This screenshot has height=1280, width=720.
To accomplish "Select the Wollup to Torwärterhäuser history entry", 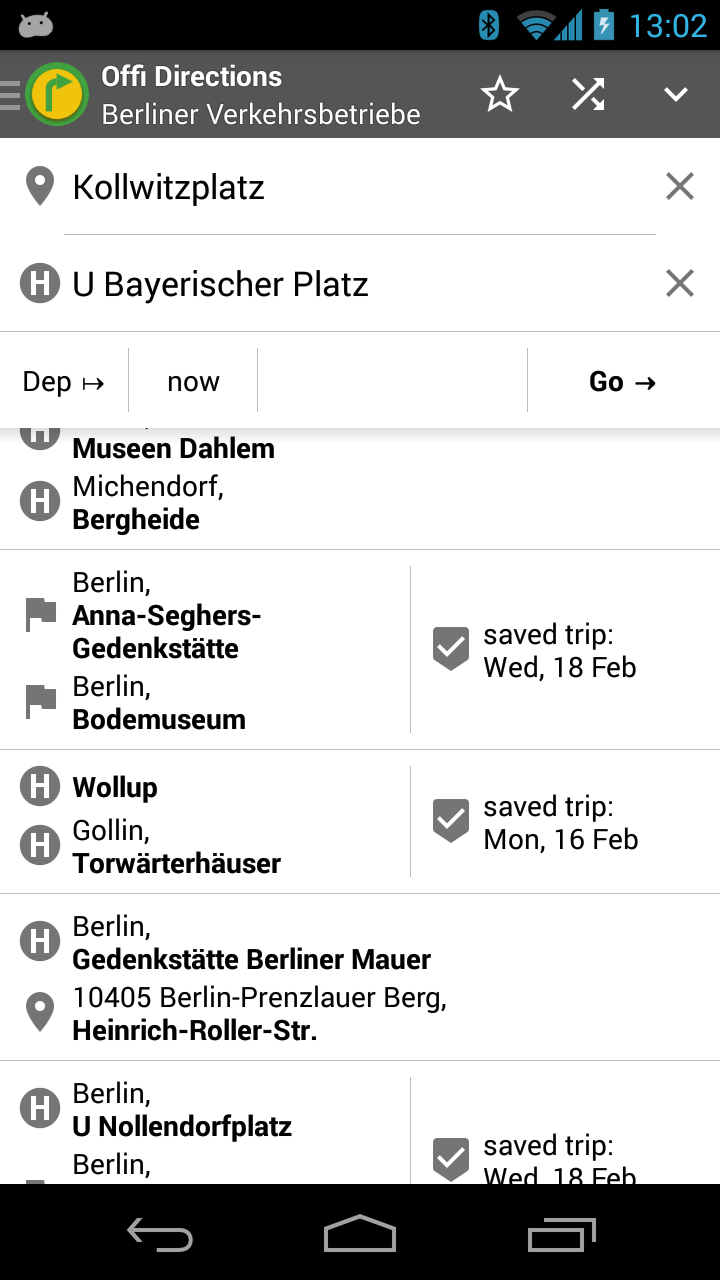I will (x=205, y=822).
